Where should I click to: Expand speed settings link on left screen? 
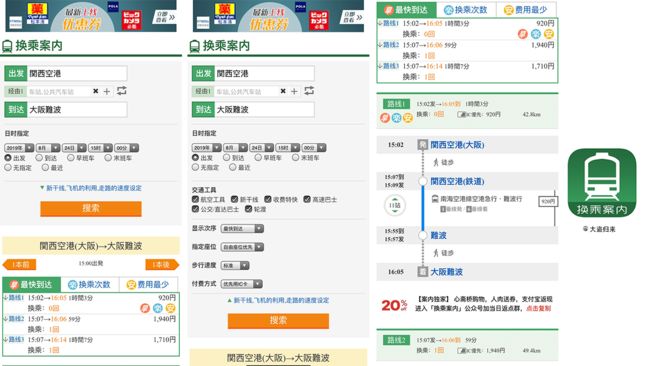(x=91, y=188)
